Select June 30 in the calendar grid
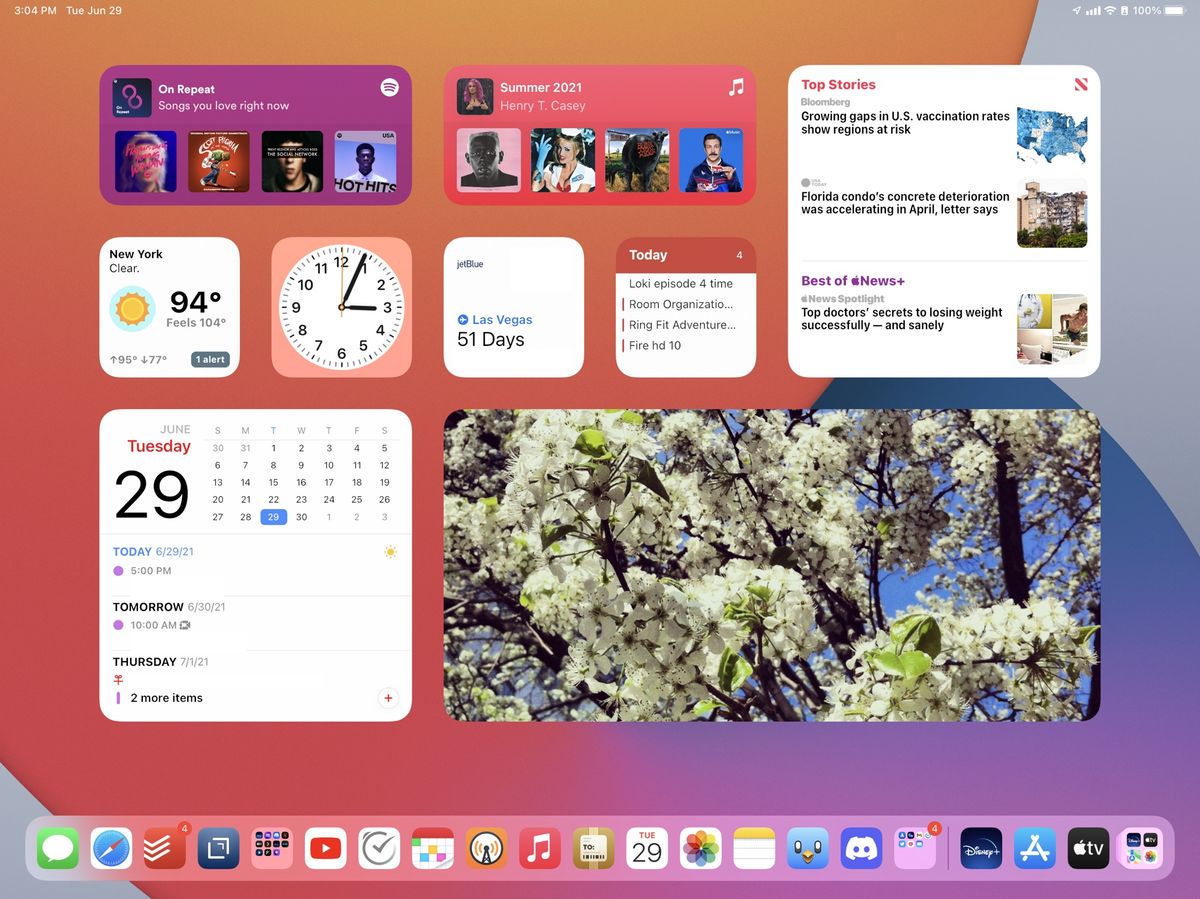Screen dimensions: 1200x899 tap(301, 517)
